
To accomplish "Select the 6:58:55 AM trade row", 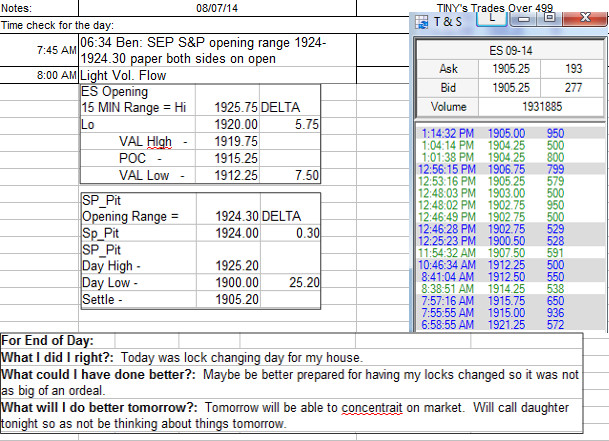I will tap(510, 325).
